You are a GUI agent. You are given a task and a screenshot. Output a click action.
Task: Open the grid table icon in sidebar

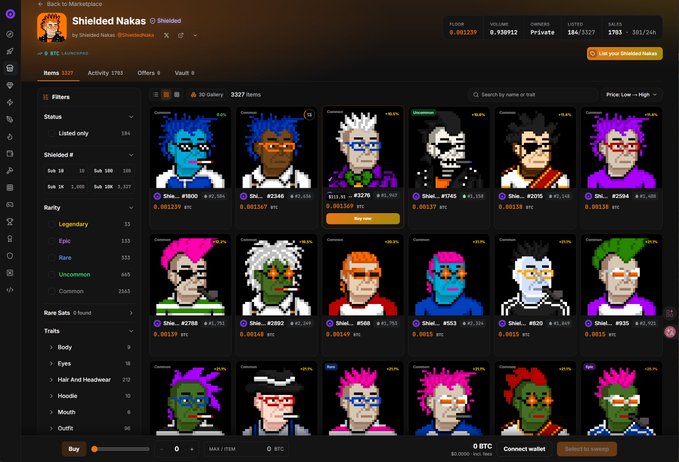tap(10, 187)
